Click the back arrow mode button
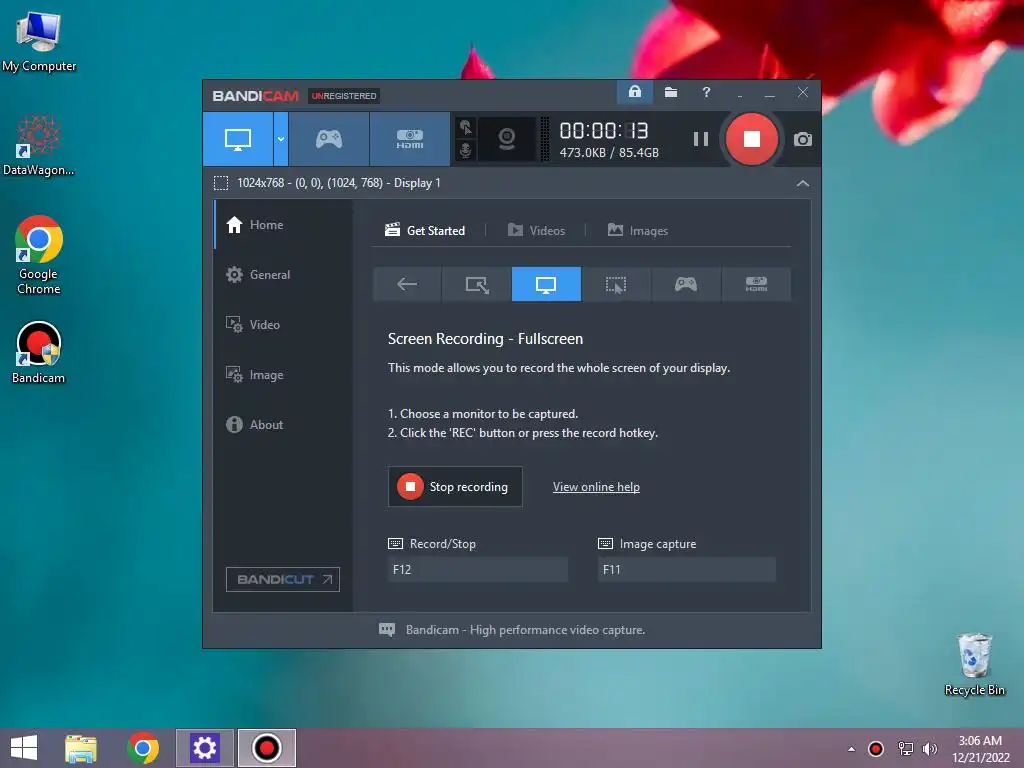 click(x=407, y=284)
